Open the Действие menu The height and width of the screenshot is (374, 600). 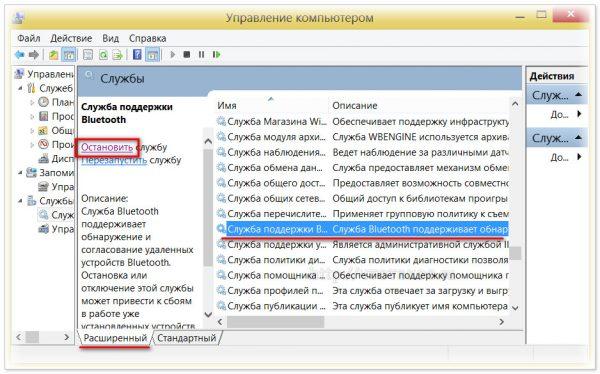[71, 38]
